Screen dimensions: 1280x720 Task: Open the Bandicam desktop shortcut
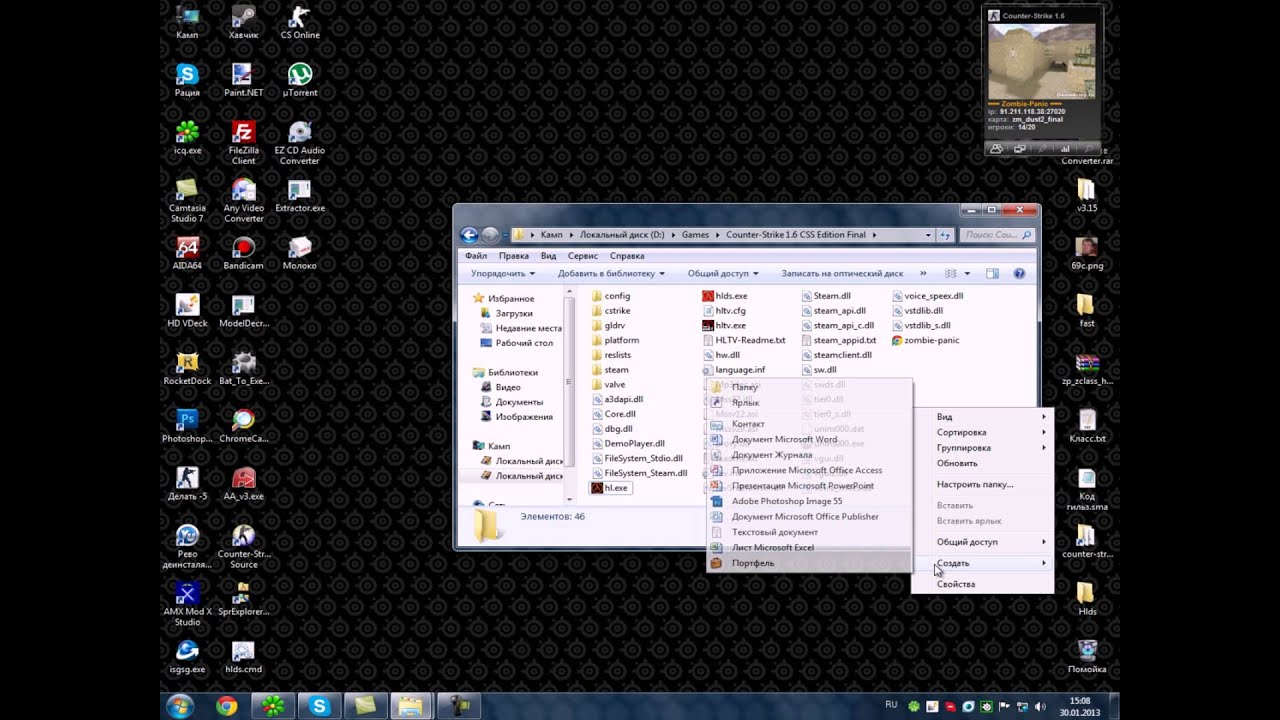tap(243, 254)
